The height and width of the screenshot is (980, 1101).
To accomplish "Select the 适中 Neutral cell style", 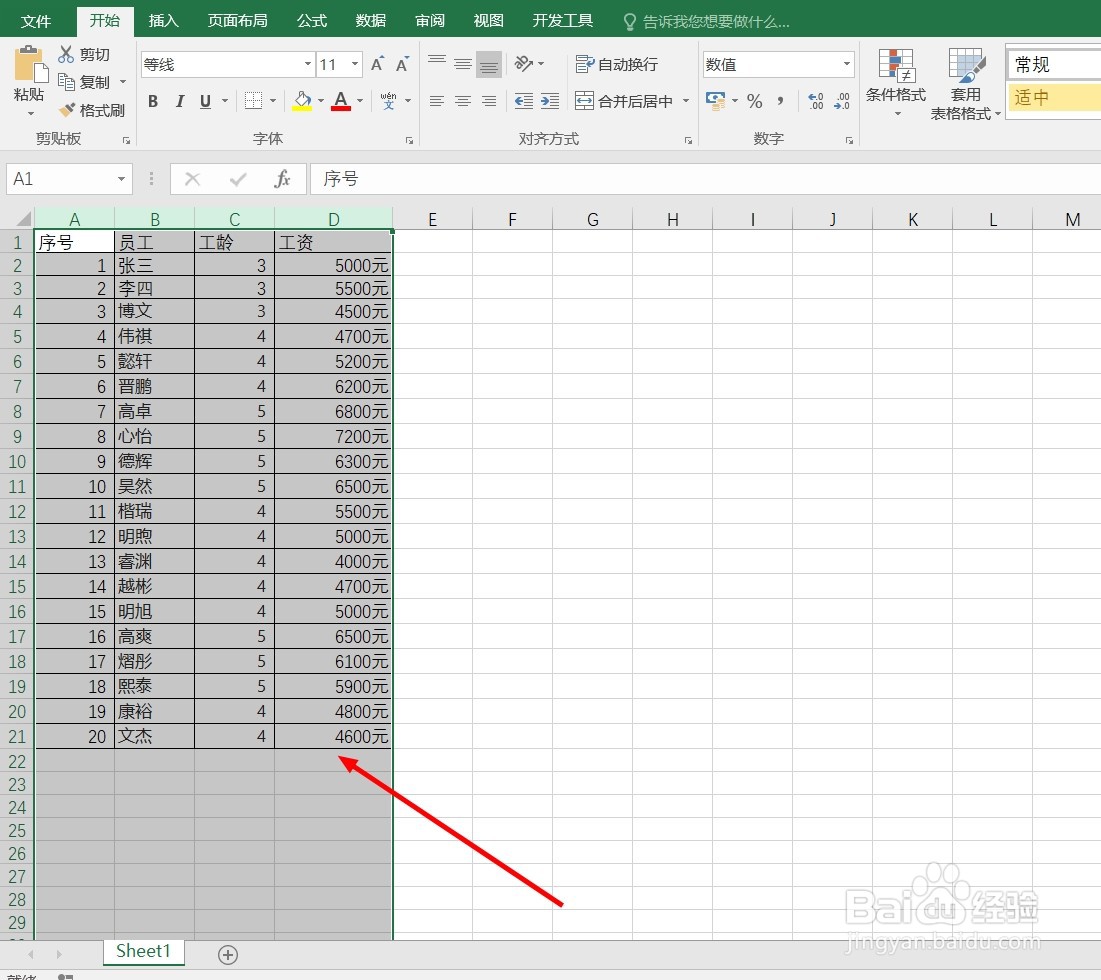I will click(1054, 97).
